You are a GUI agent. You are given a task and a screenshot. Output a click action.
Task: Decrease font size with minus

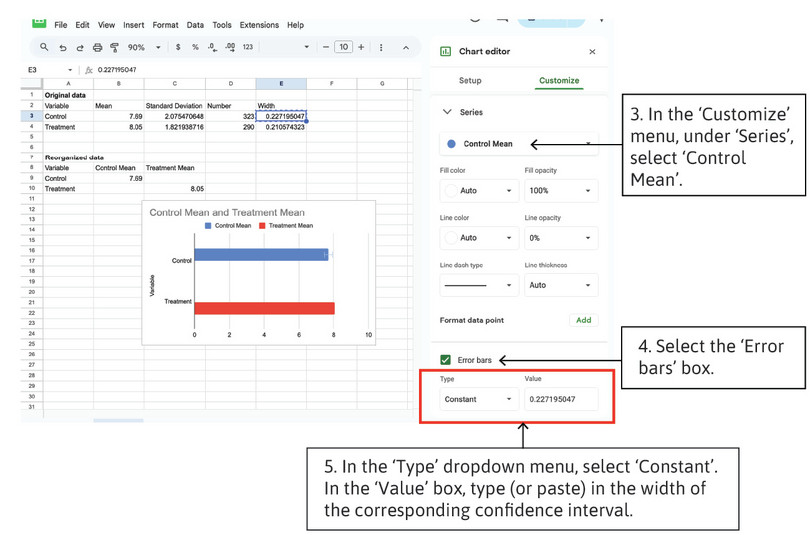point(325,47)
